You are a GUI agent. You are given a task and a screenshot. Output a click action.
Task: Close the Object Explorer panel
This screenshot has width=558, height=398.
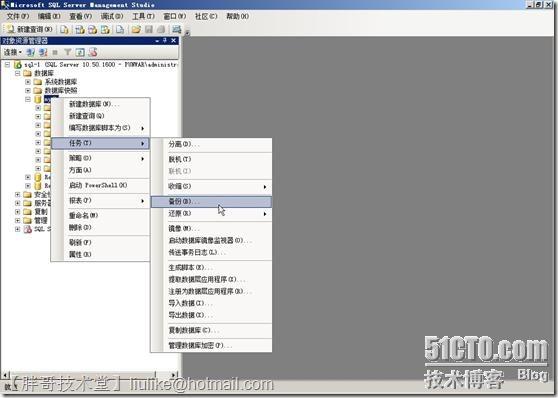[173, 41]
